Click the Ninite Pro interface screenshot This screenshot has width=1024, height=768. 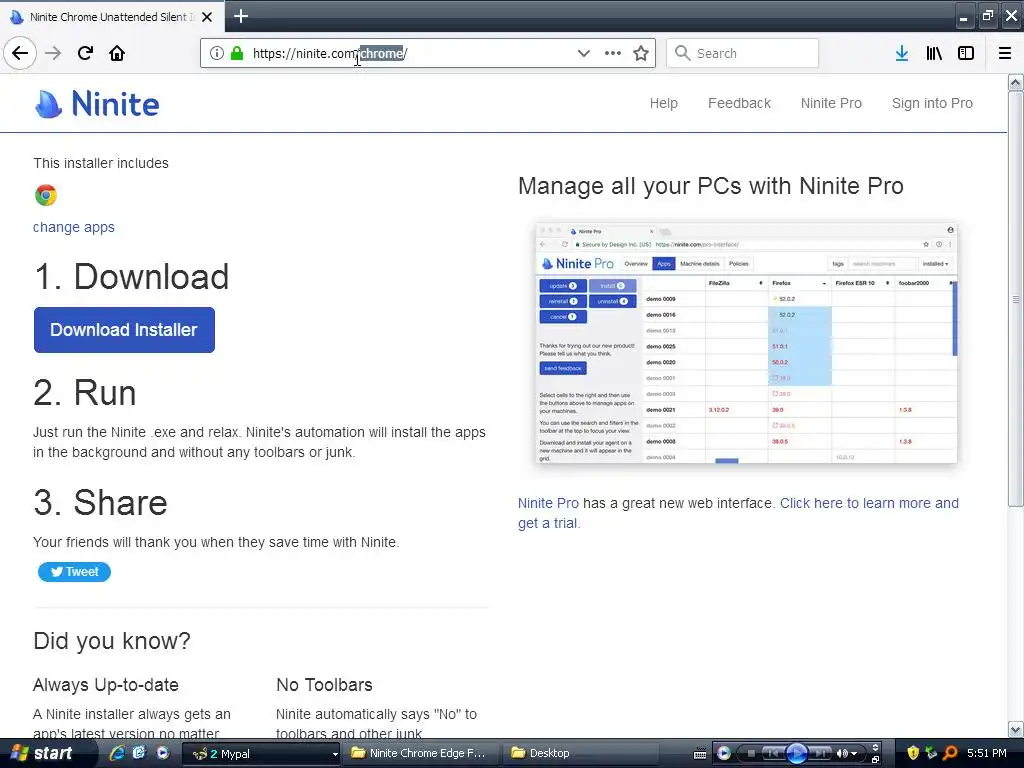tap(746, 343)
